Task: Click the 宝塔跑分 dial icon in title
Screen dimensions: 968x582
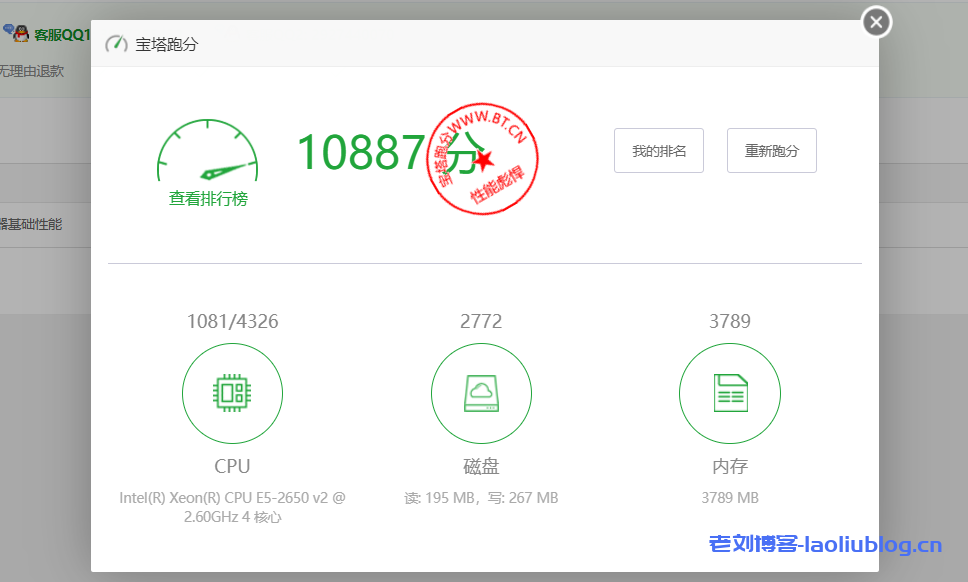Action: click(118, 44)
